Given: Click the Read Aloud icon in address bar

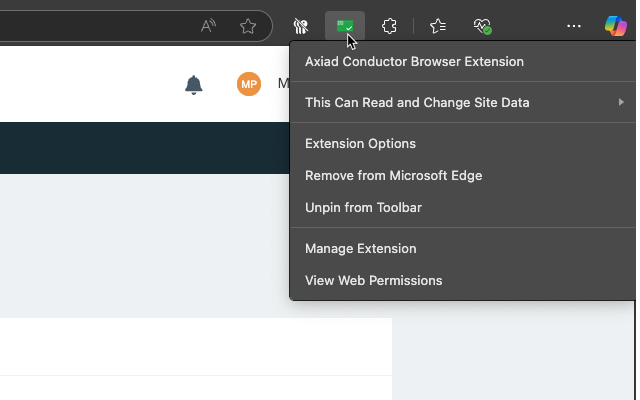Looking at the screenshot, I should pos(208,27).
